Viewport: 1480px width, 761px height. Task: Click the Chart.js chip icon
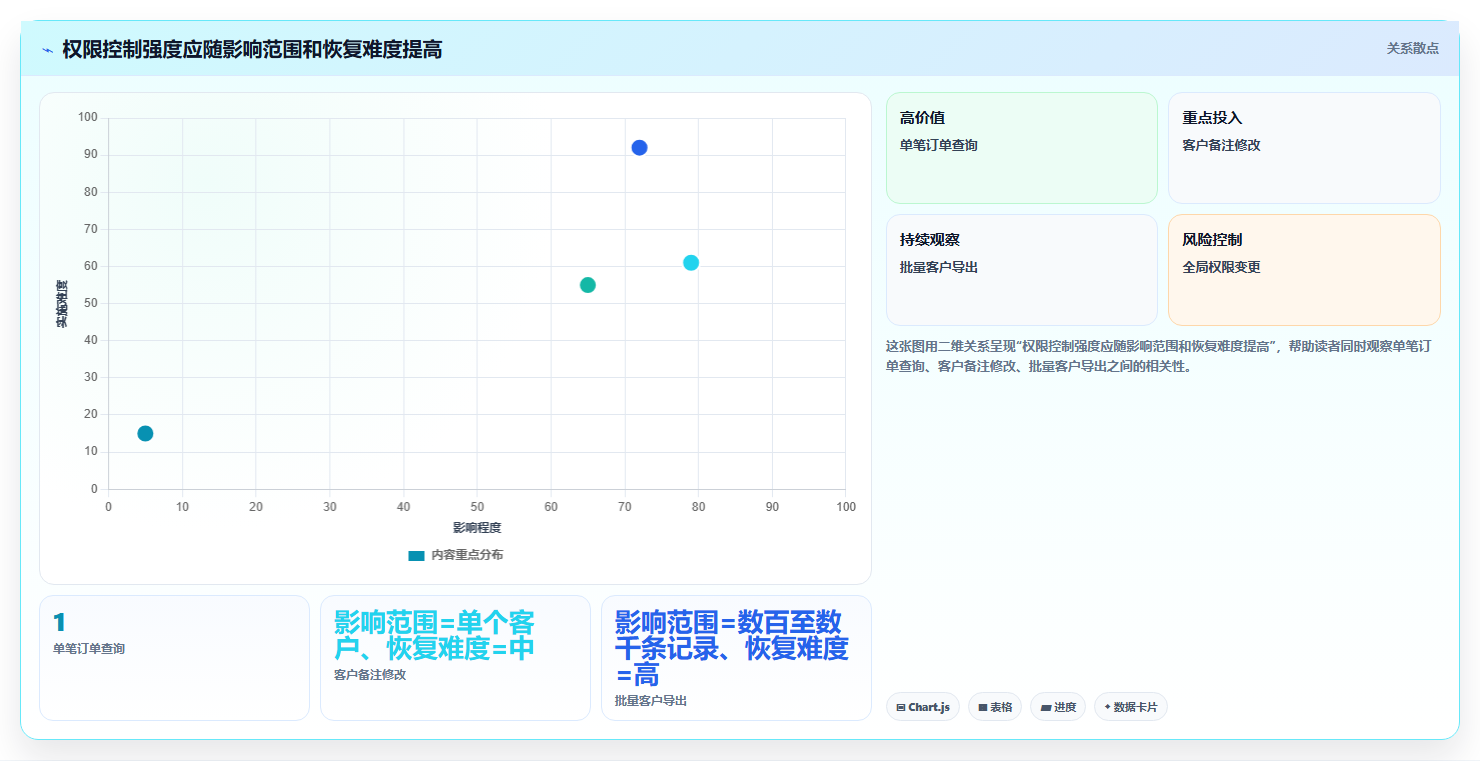pos(901,707)
